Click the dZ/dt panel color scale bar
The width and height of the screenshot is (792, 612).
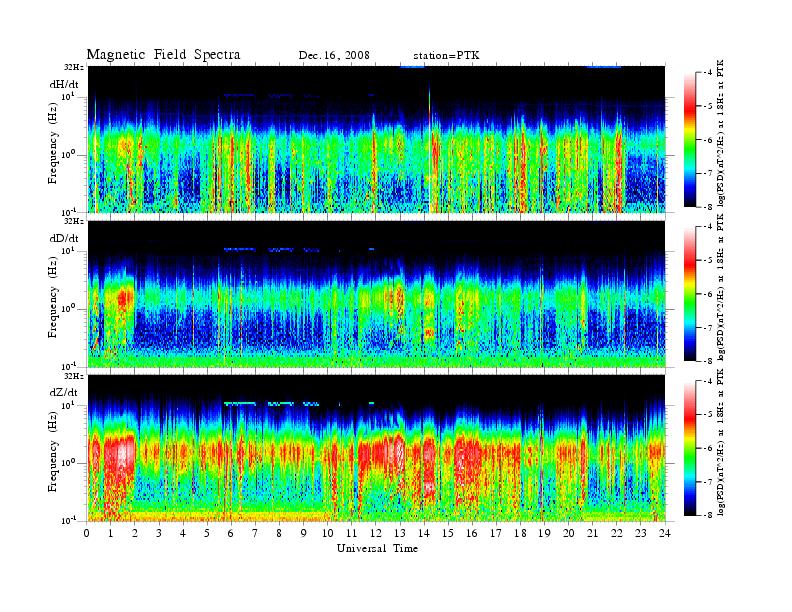[x=690, y=448]
